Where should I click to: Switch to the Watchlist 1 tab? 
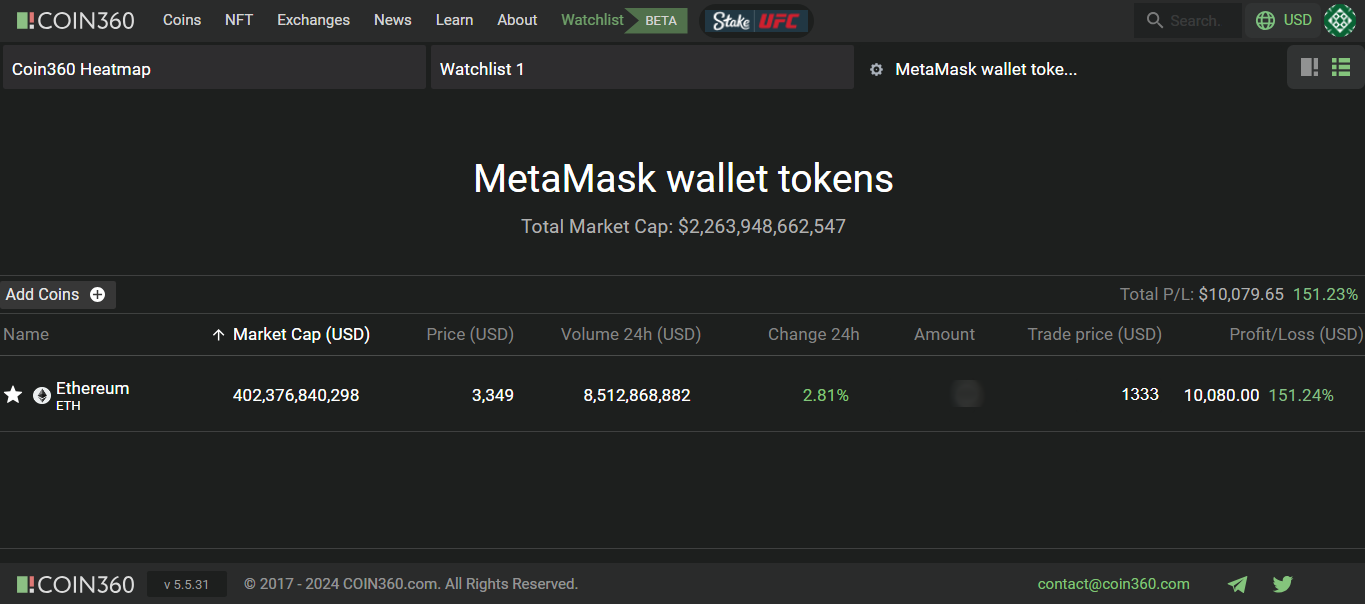642,67
